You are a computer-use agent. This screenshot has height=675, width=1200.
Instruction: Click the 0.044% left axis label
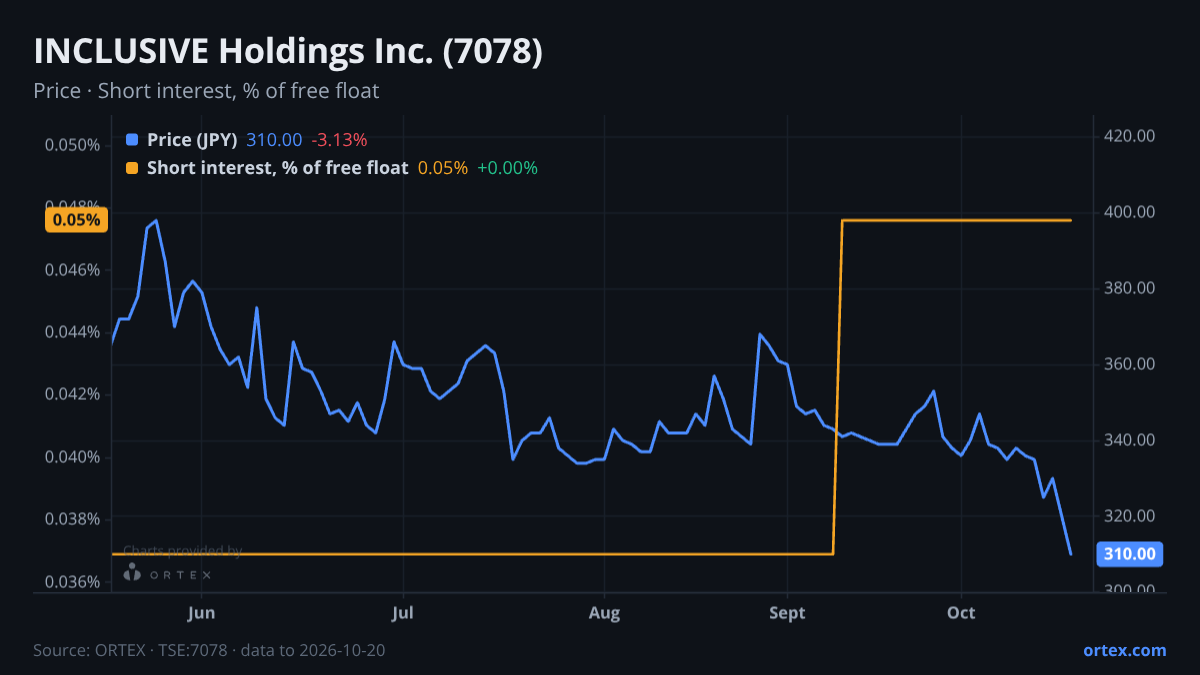[72, 332]
